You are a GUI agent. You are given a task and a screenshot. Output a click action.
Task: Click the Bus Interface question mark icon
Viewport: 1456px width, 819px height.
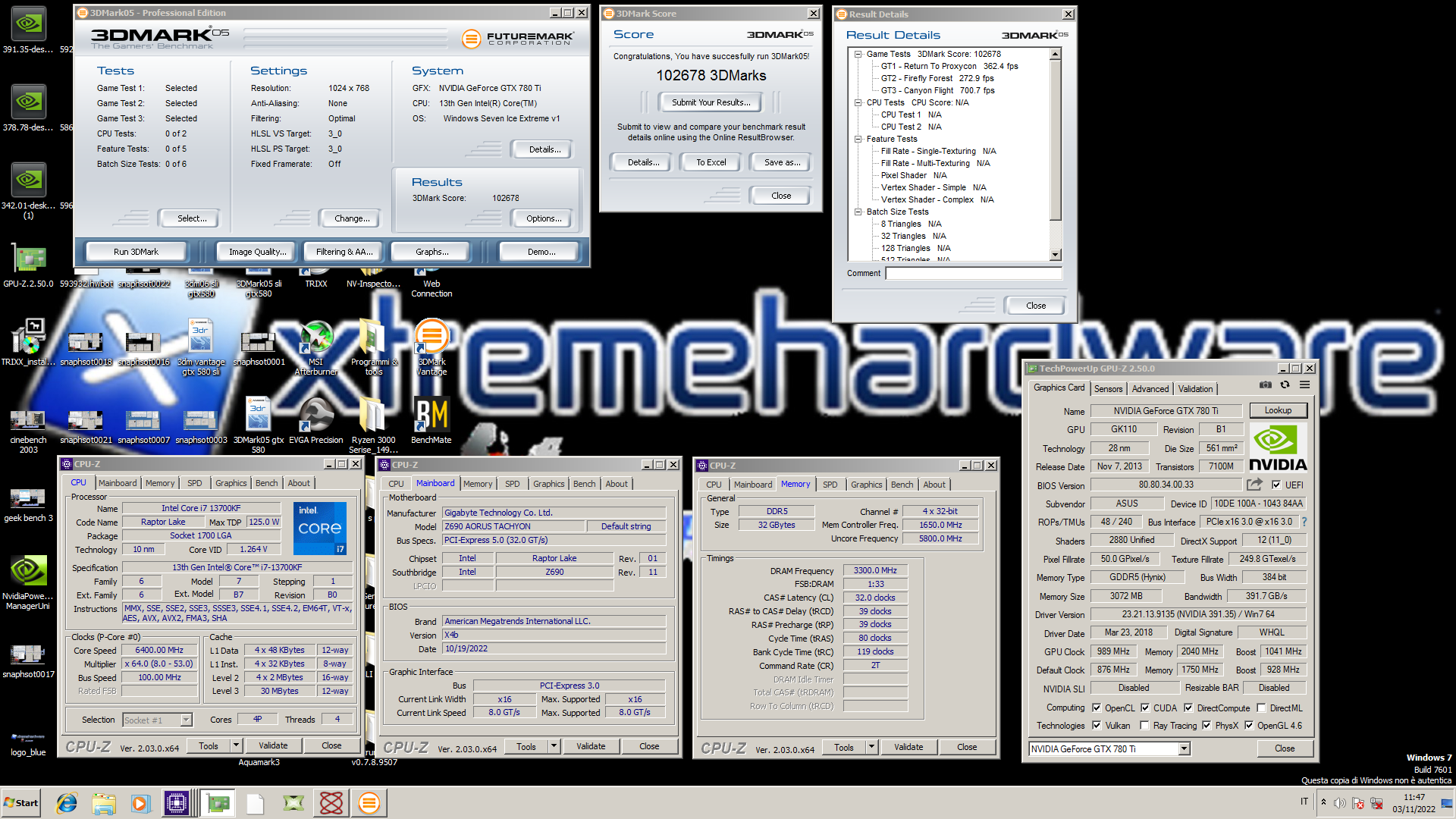point(1304,522)
